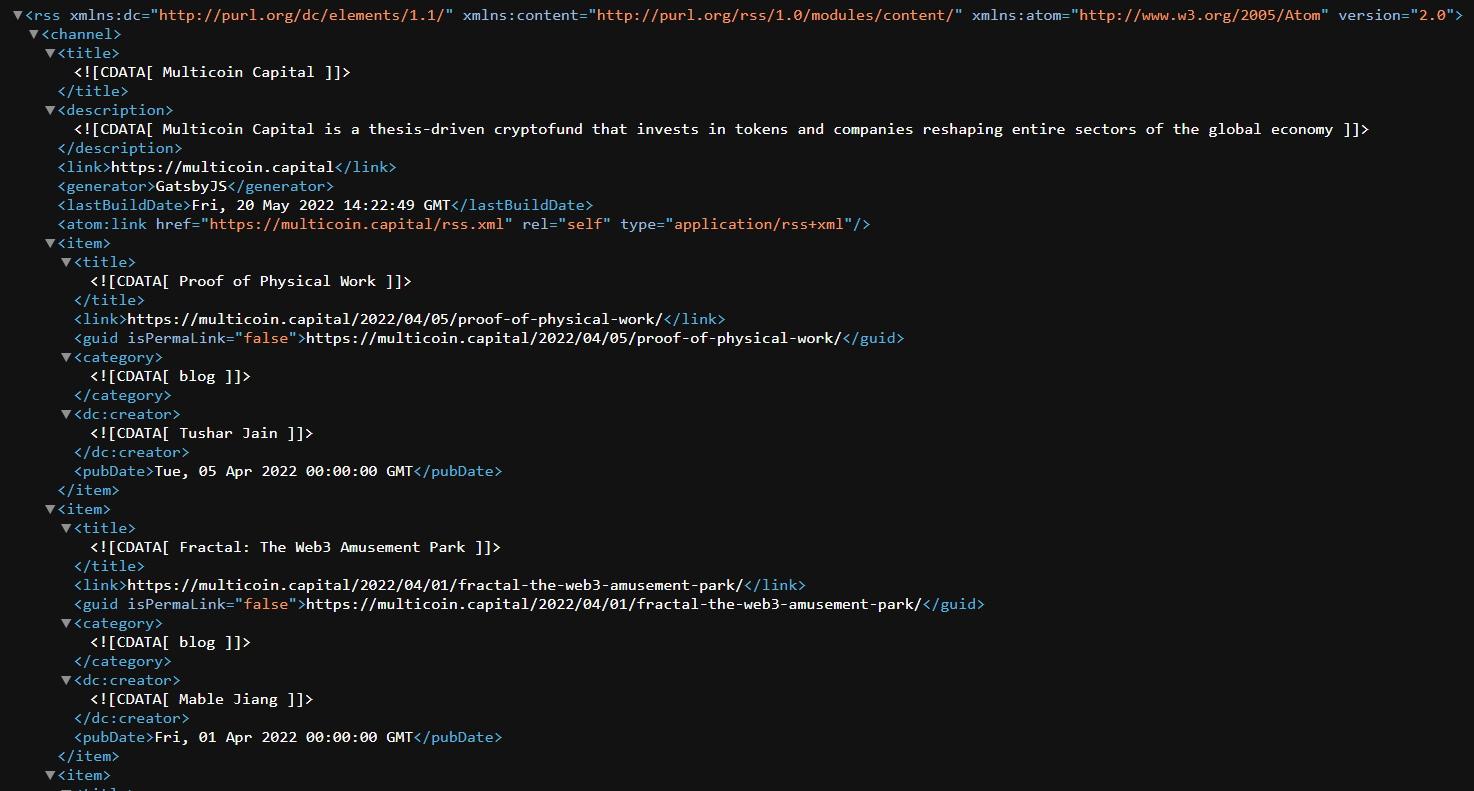Click the generator value GatsbyJS
Viewport: 1474px width, 791px height.
click(x=191, y=186)
